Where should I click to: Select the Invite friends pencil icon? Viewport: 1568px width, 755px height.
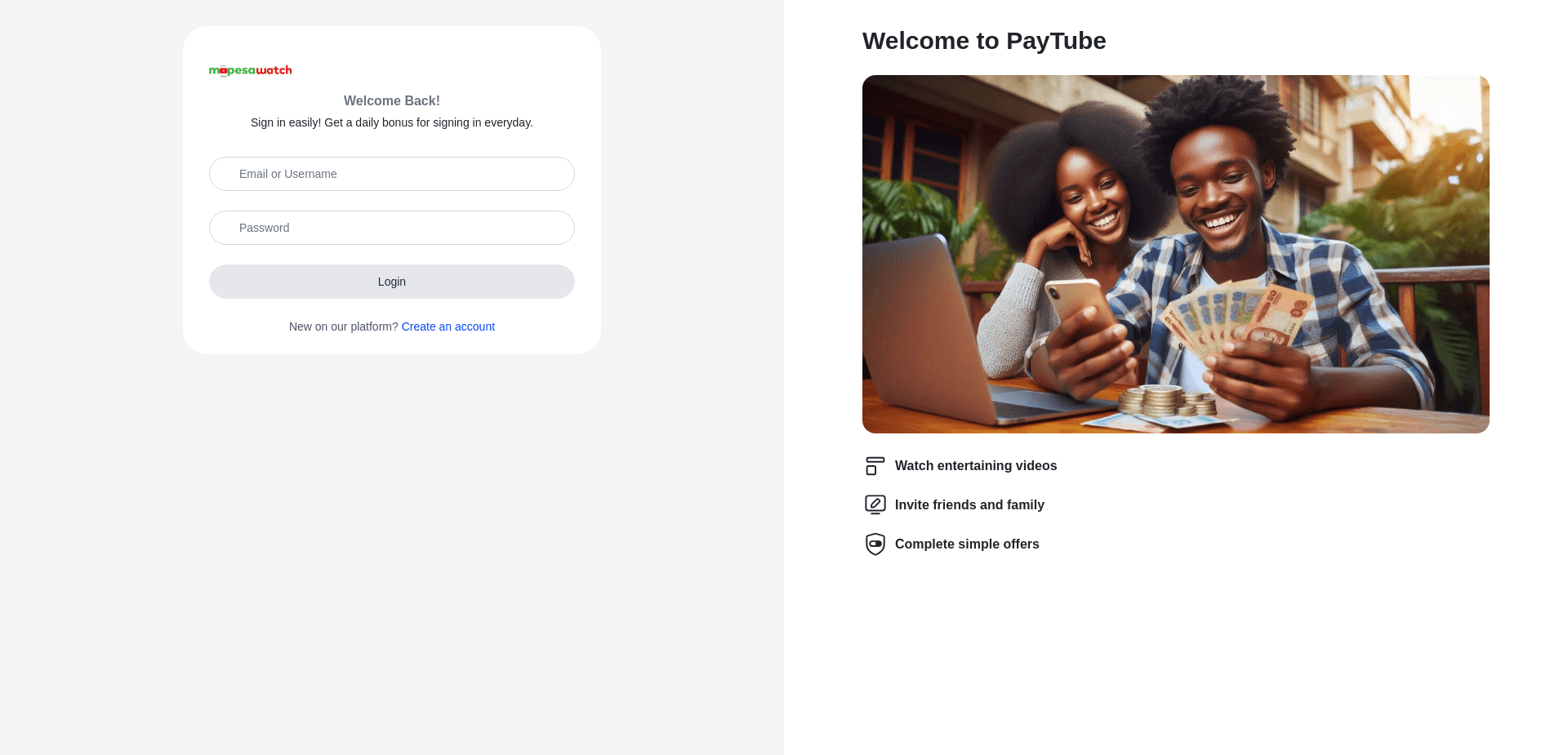(x=875, y=505)
